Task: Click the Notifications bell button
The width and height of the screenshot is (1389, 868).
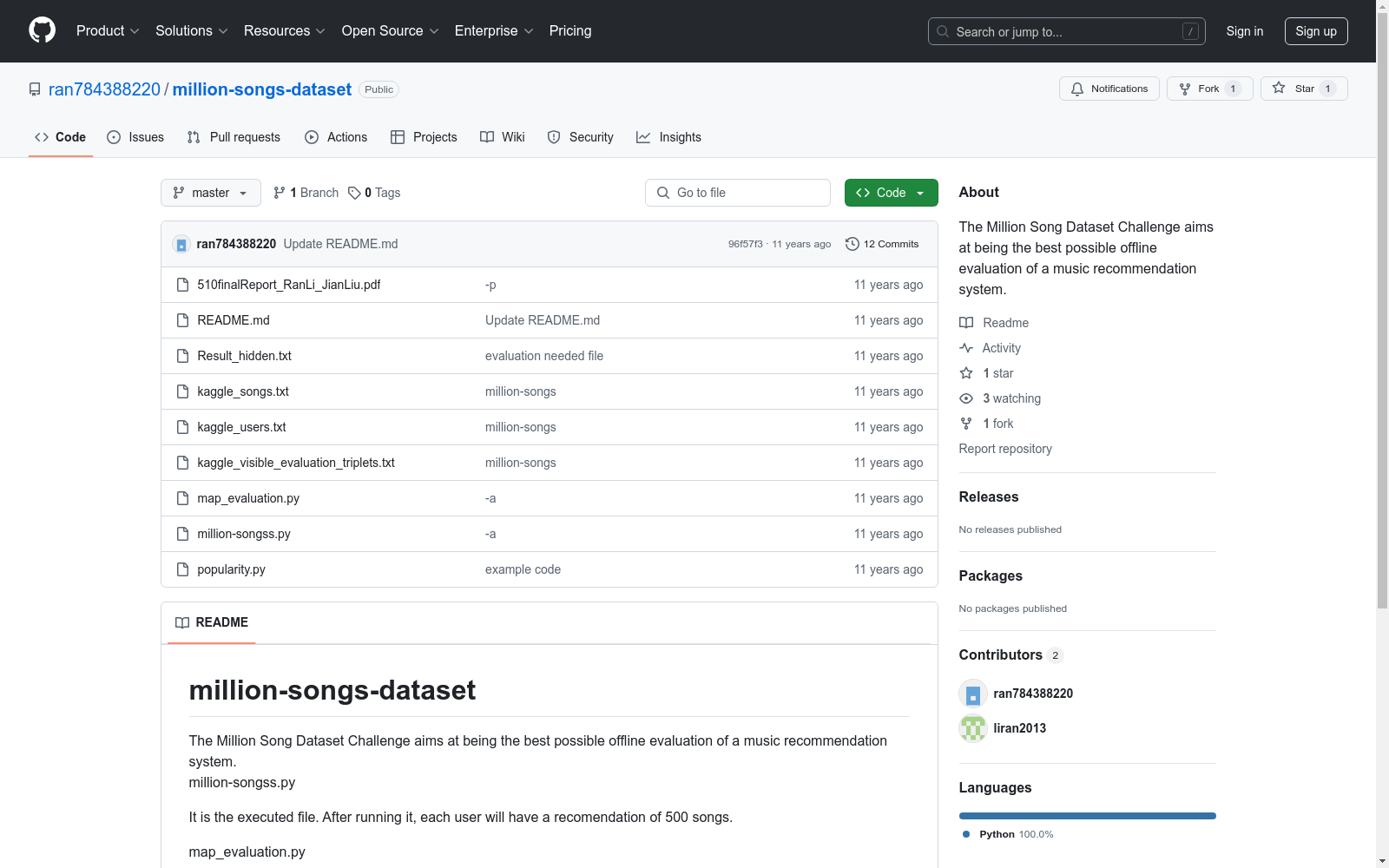Action: 1109,89
